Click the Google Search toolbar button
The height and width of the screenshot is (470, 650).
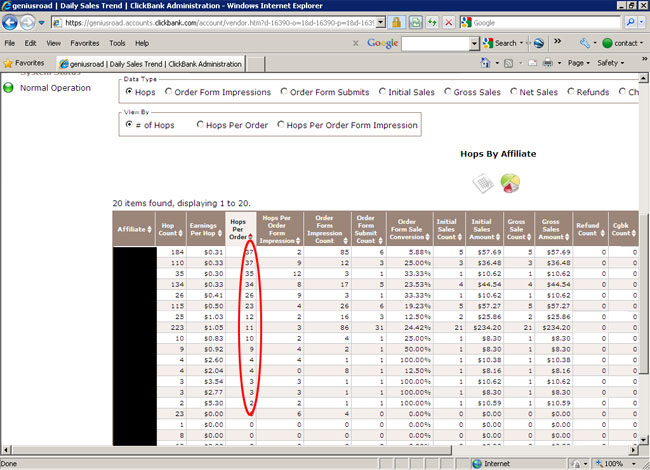(500, 43)
